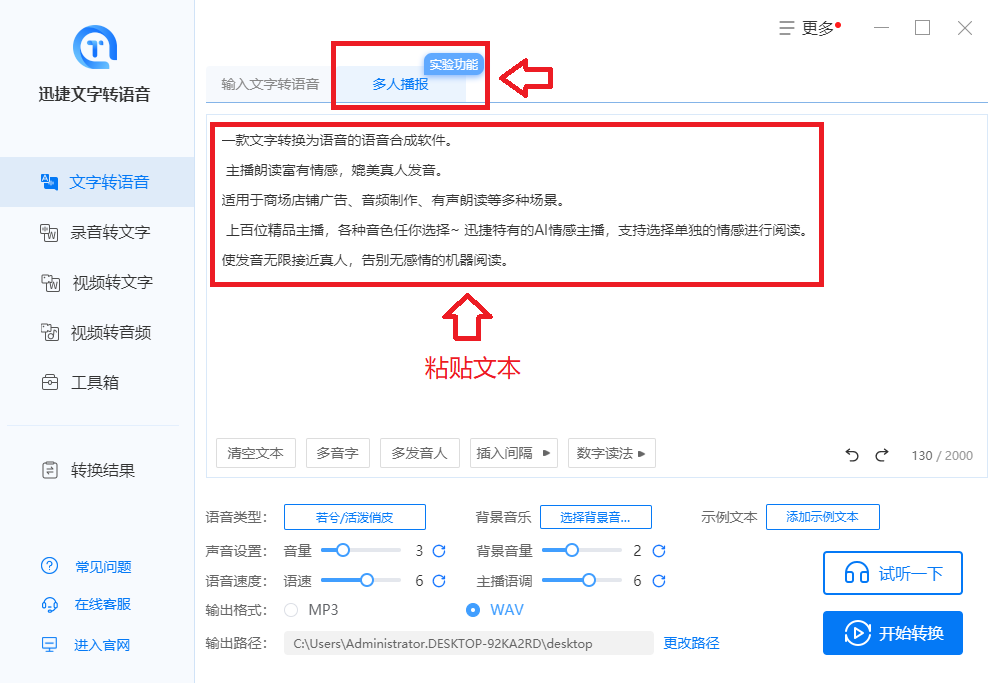
Task: Click the 试听一下 preview button
Action: point(893,573)
